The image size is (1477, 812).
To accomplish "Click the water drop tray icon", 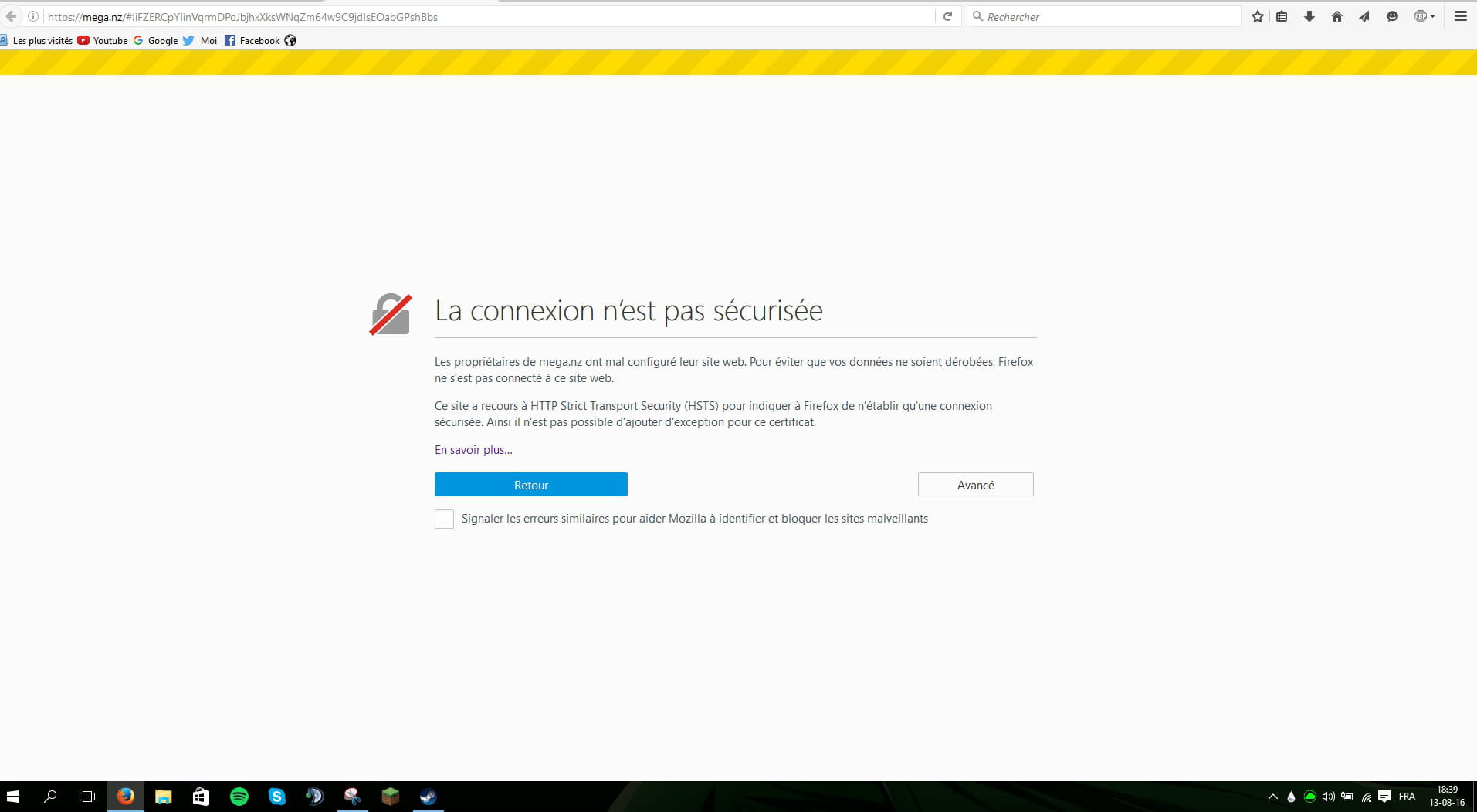I will click(1291, 797).
